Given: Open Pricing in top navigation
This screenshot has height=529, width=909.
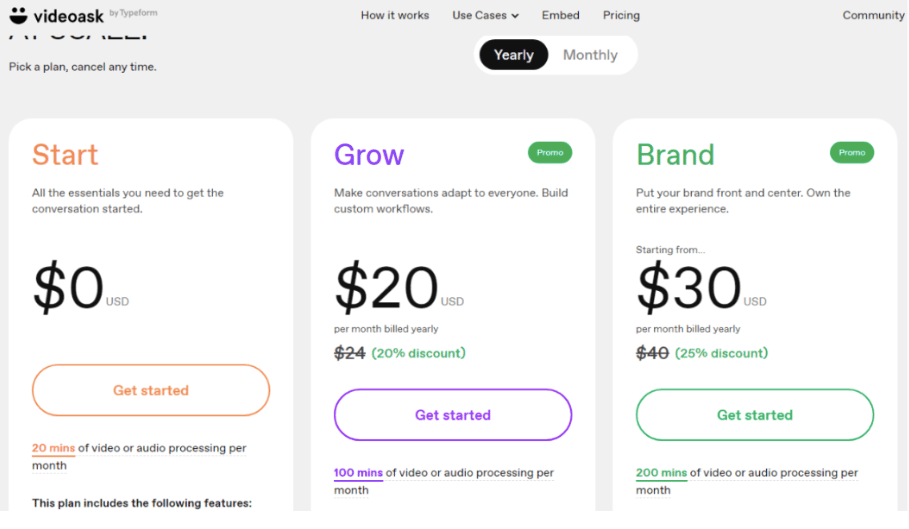Looking at the screenshot, I should pyautogui.click(x=621, y=16).
